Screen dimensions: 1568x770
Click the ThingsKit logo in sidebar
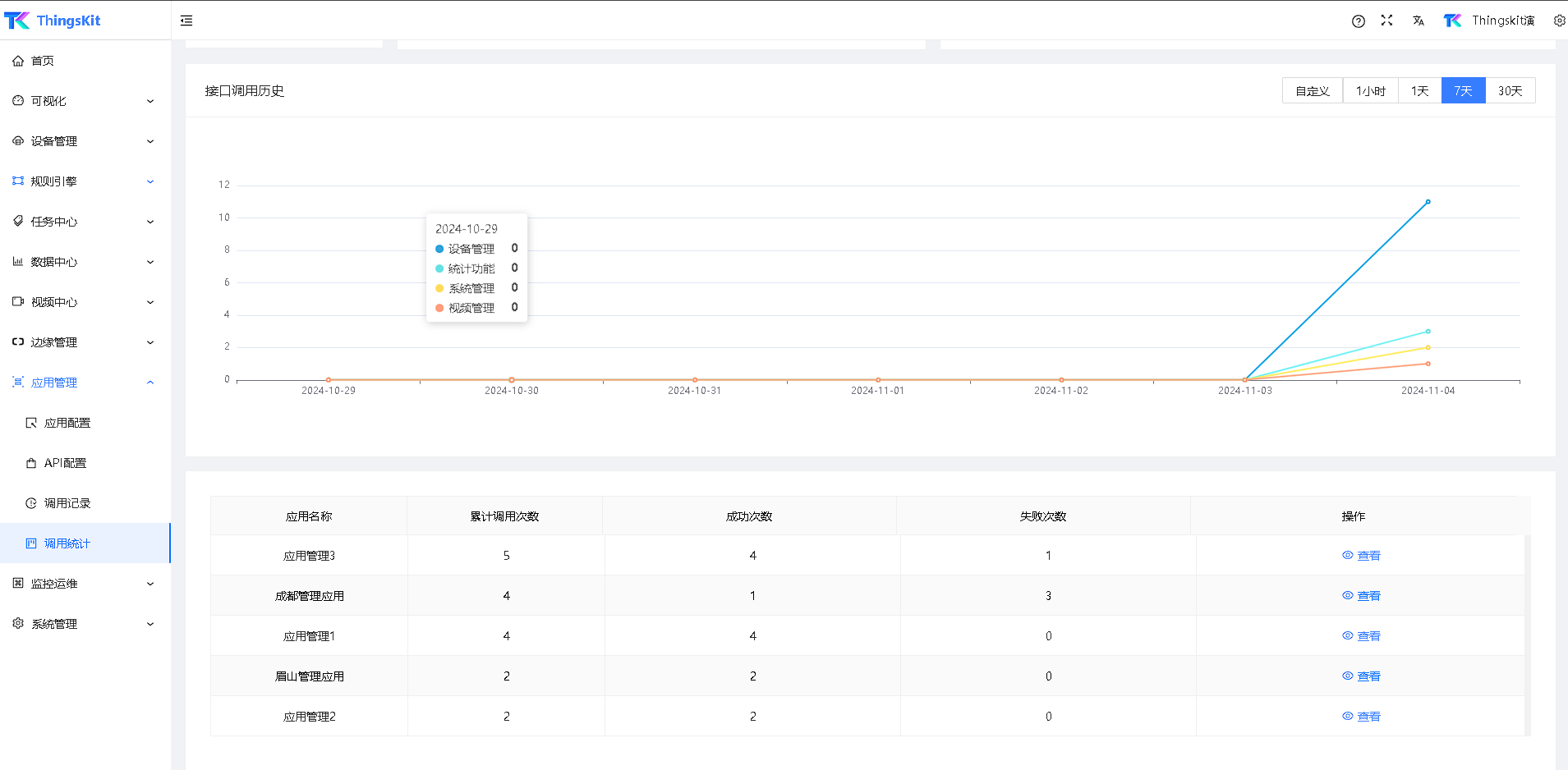tap(53, 21)
